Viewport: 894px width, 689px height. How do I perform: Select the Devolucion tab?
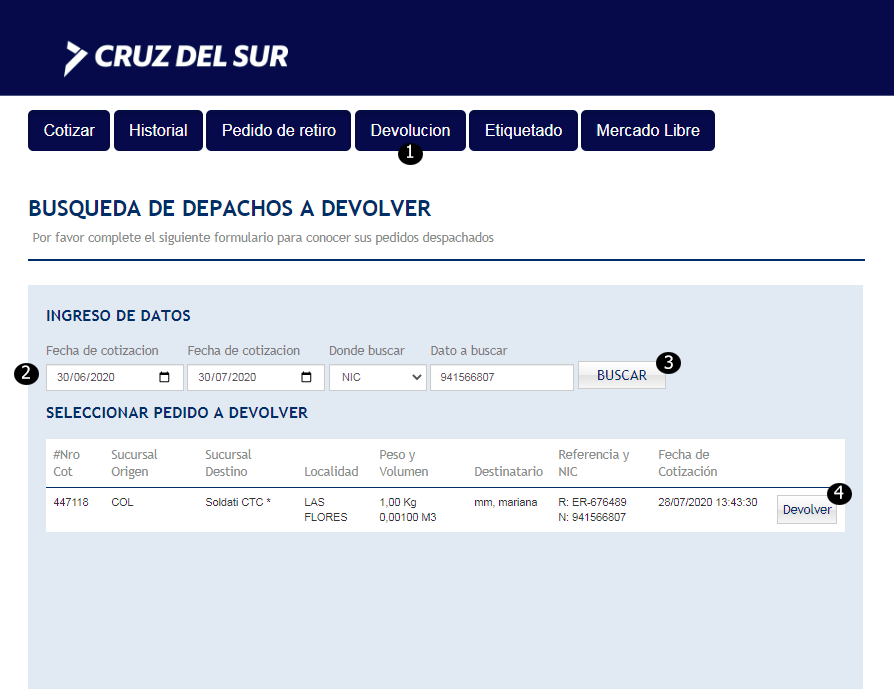coord(410,129)
